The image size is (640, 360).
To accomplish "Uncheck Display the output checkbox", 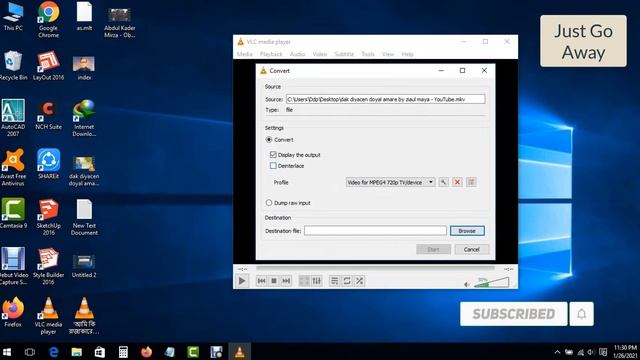I will pyautogui.click(x=273, y=155).
